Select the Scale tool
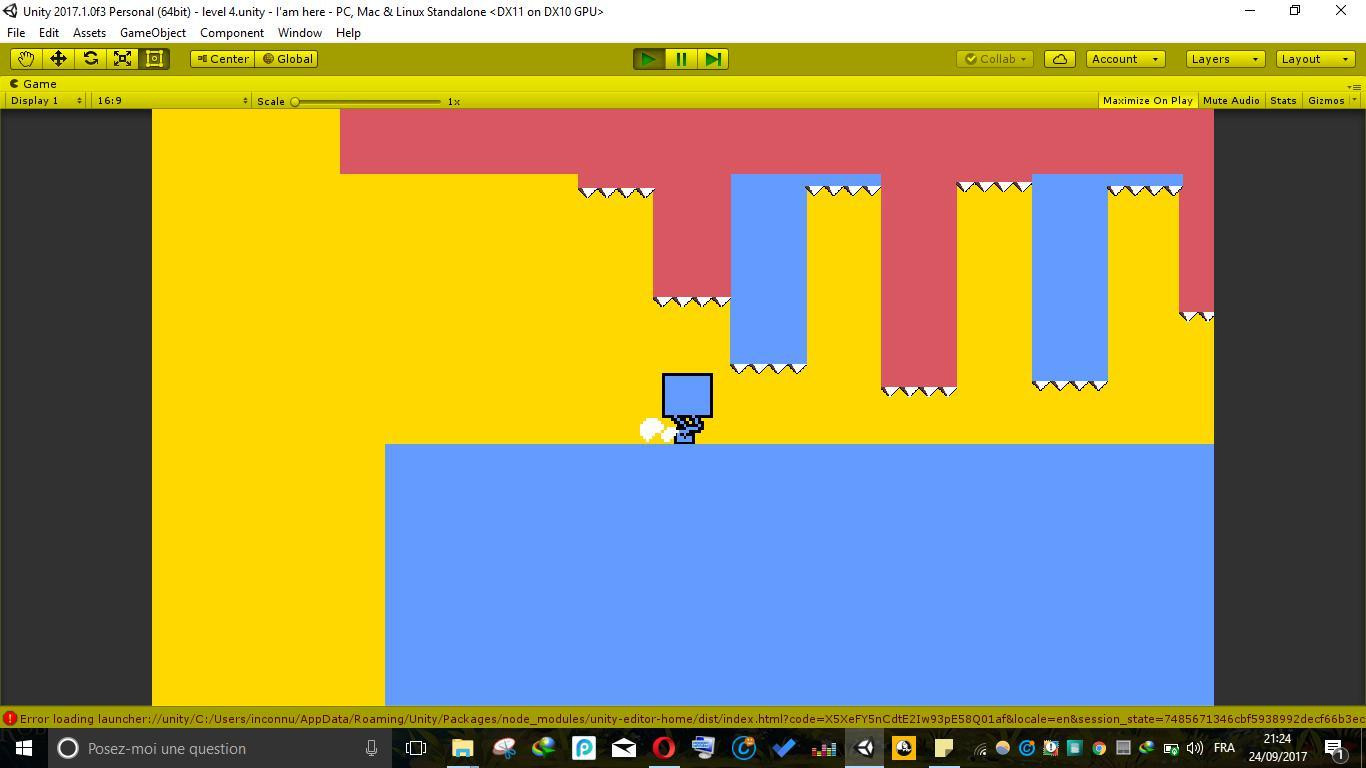The height and width of the screenshot is (768, 1366). click(122, 59)
